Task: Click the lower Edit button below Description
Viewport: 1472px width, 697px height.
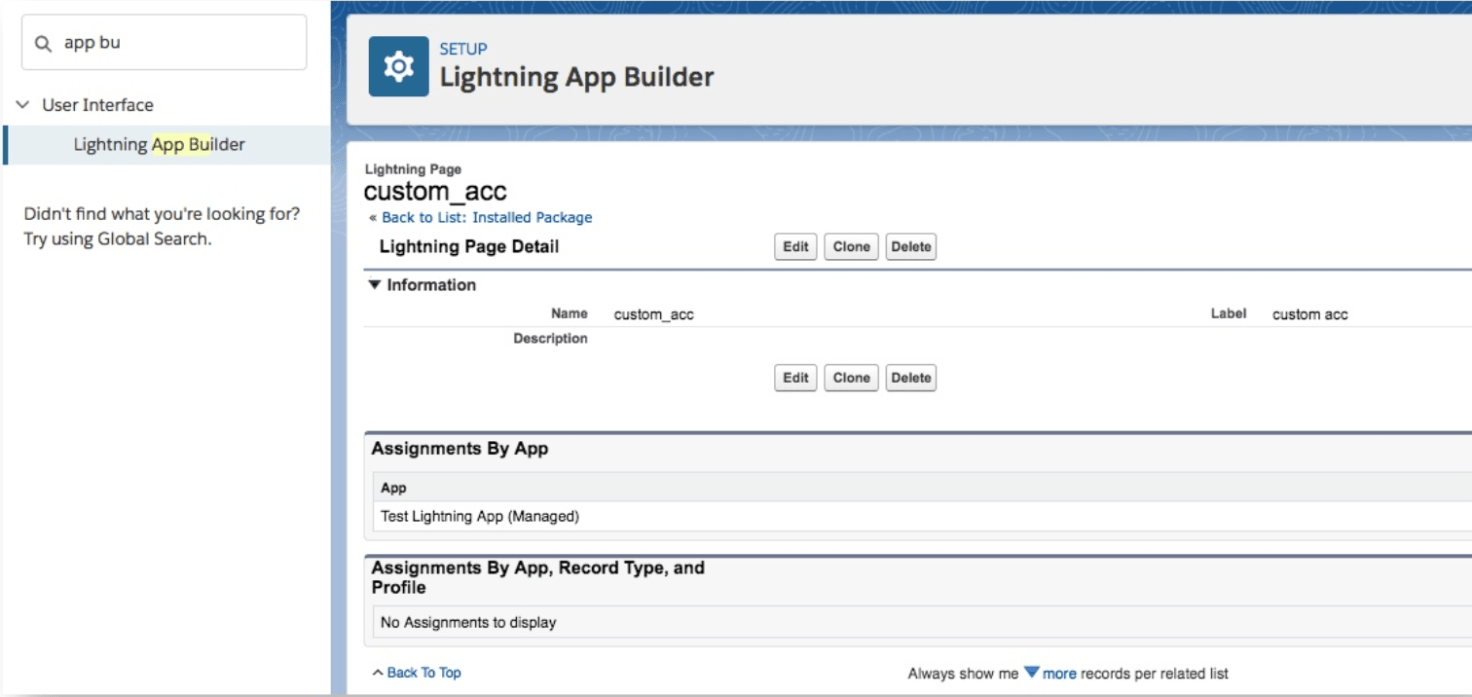Action: pyautogui.click(x=794, y=377)
